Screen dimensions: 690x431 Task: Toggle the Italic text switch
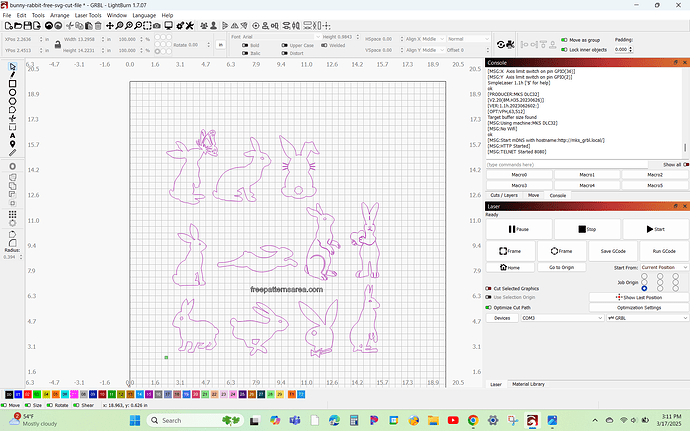click(245, 53)
